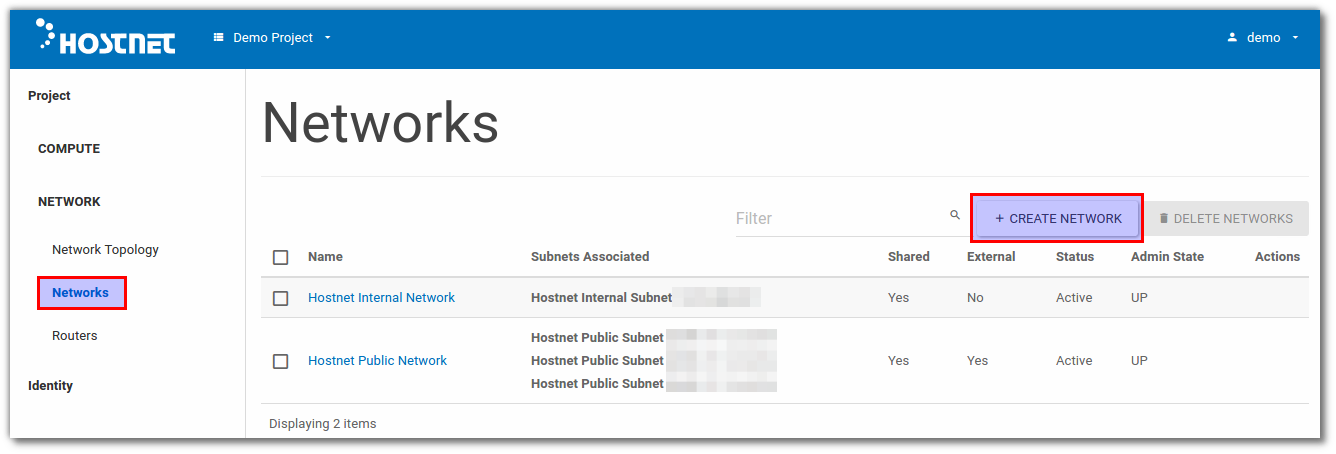Go to Routers in the sidebar
1336x454 pixels.
75,336
